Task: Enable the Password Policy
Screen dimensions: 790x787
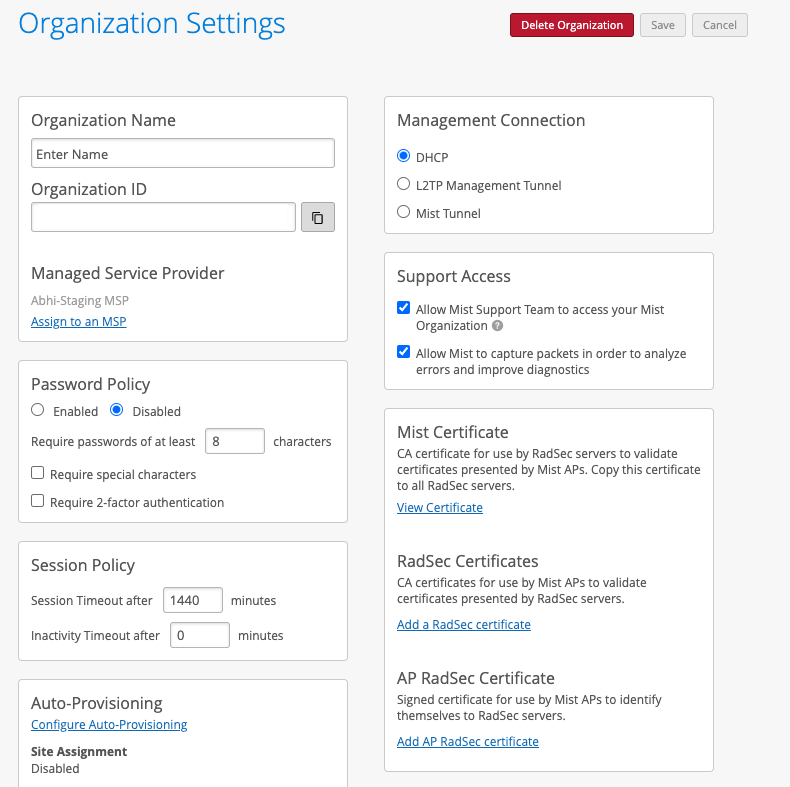Action: pos(38,410)
